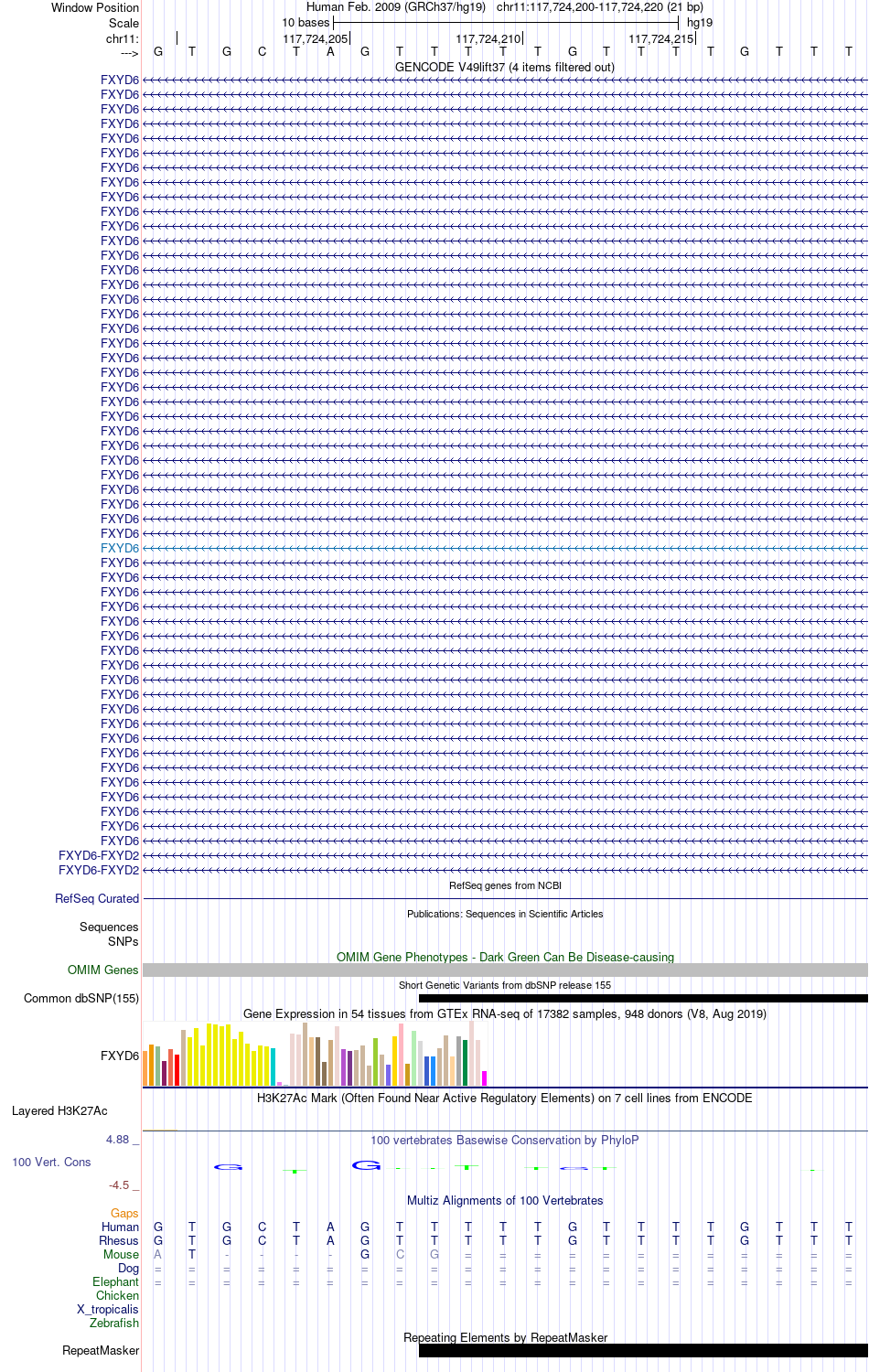869x1372 pixels.
Task: Click the 'Sequences SNPs' track label
Action: (109, 934)
